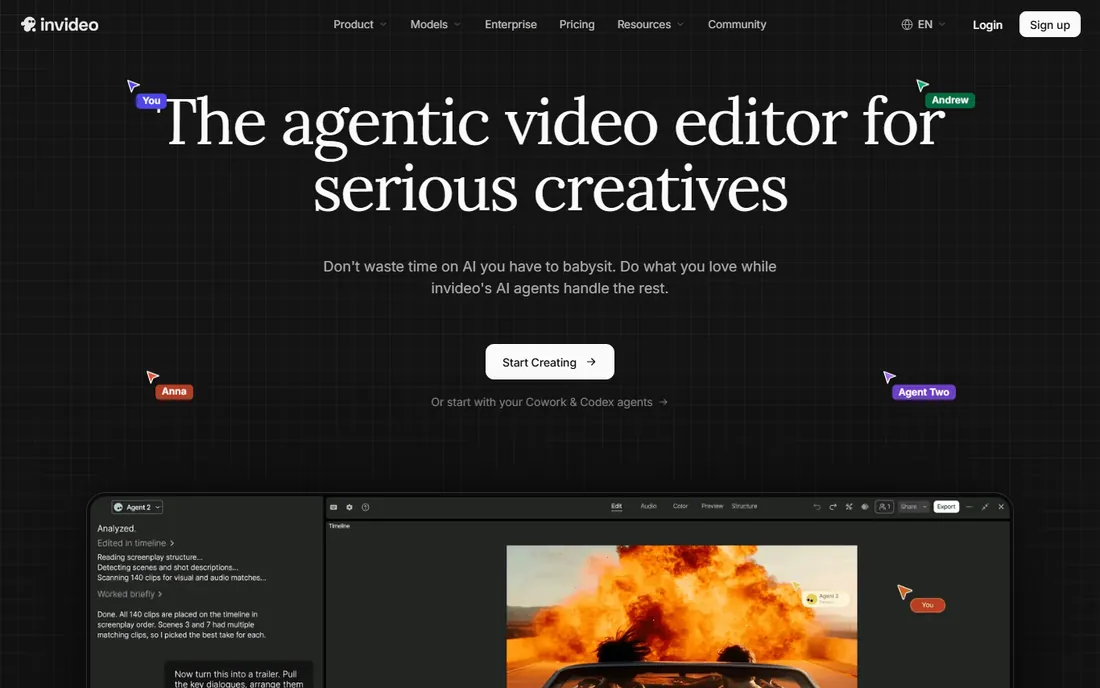The image size is (1100, 688).
Task: Open the Product dropdown menu
Action: (x=360, y=25)
